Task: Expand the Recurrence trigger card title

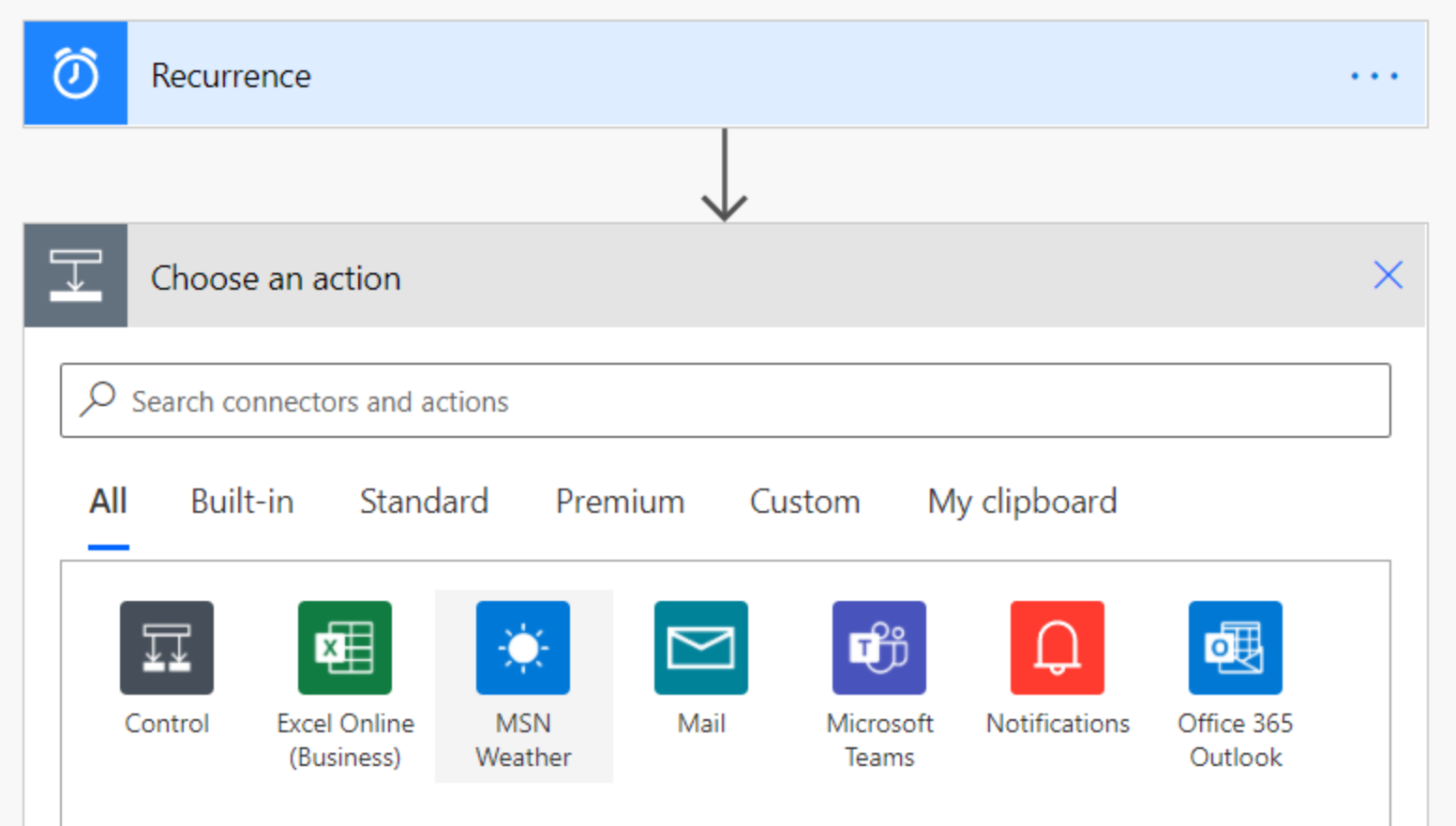Action: (x=231, y=76)
